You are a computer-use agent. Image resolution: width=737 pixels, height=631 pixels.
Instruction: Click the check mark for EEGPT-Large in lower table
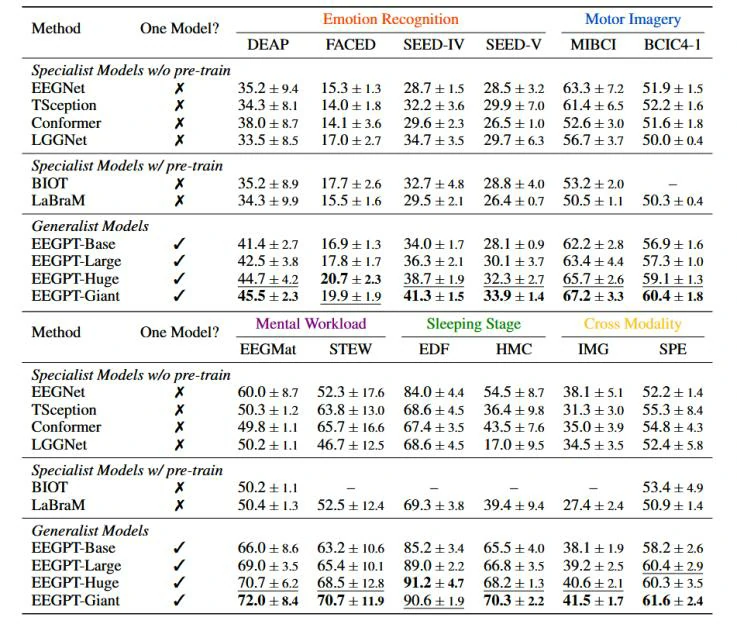[179, 566]
